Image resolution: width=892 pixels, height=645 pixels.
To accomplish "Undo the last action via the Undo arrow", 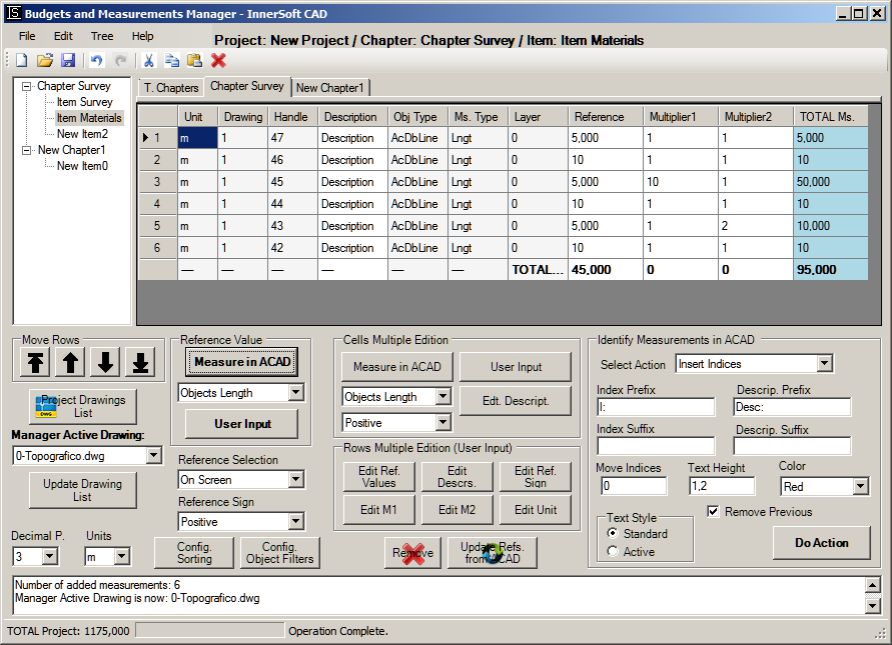I will coord(94,60).
